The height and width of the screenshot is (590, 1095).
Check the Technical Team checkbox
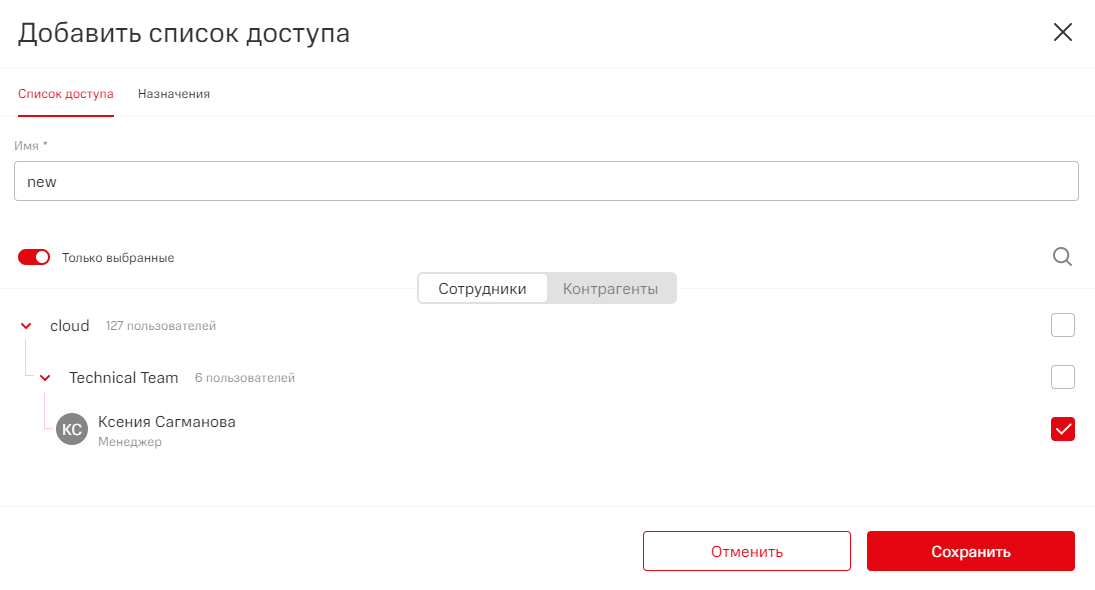1062,377
